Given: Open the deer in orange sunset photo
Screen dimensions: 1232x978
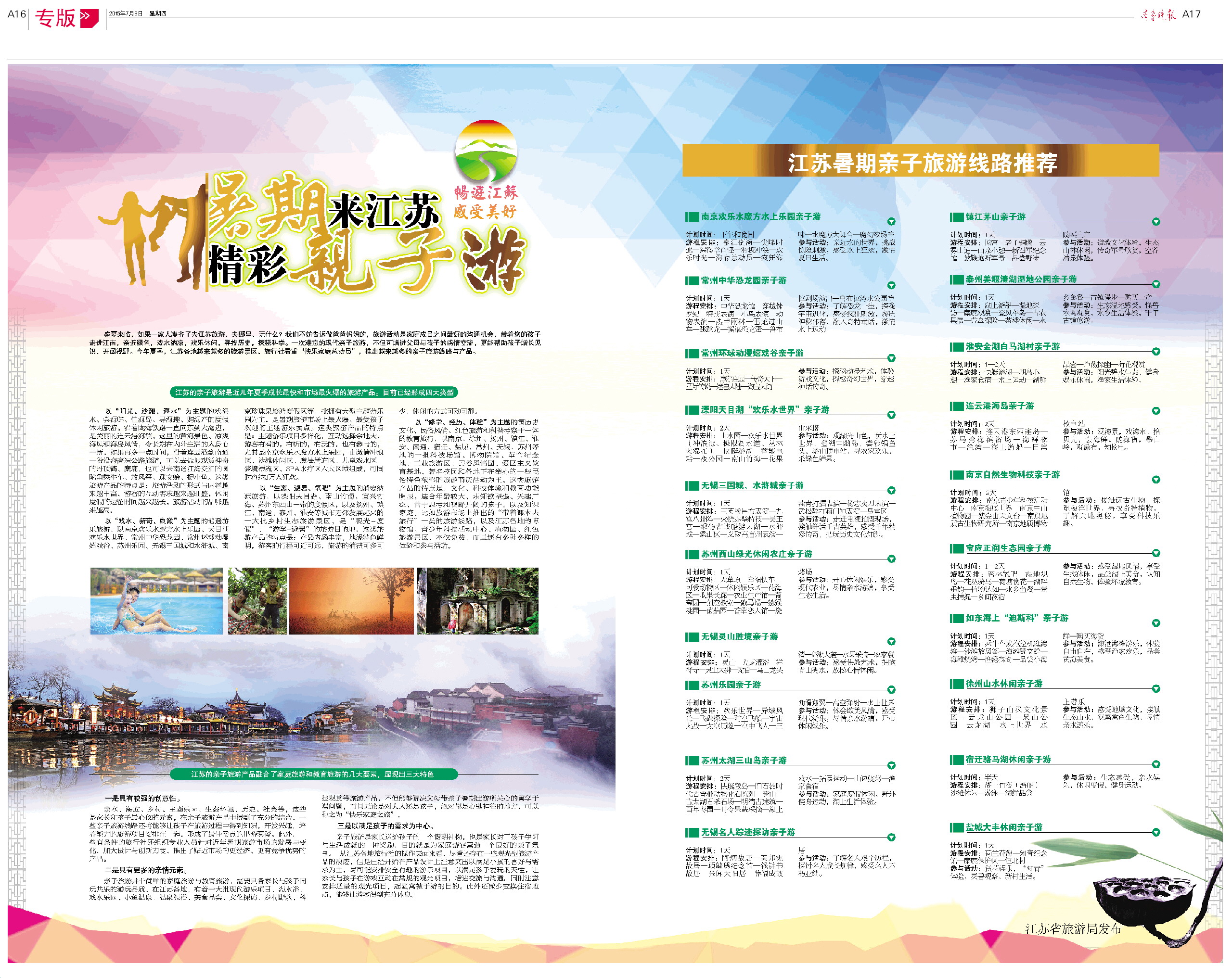Looking at the screenshot, I should point(351,601).
